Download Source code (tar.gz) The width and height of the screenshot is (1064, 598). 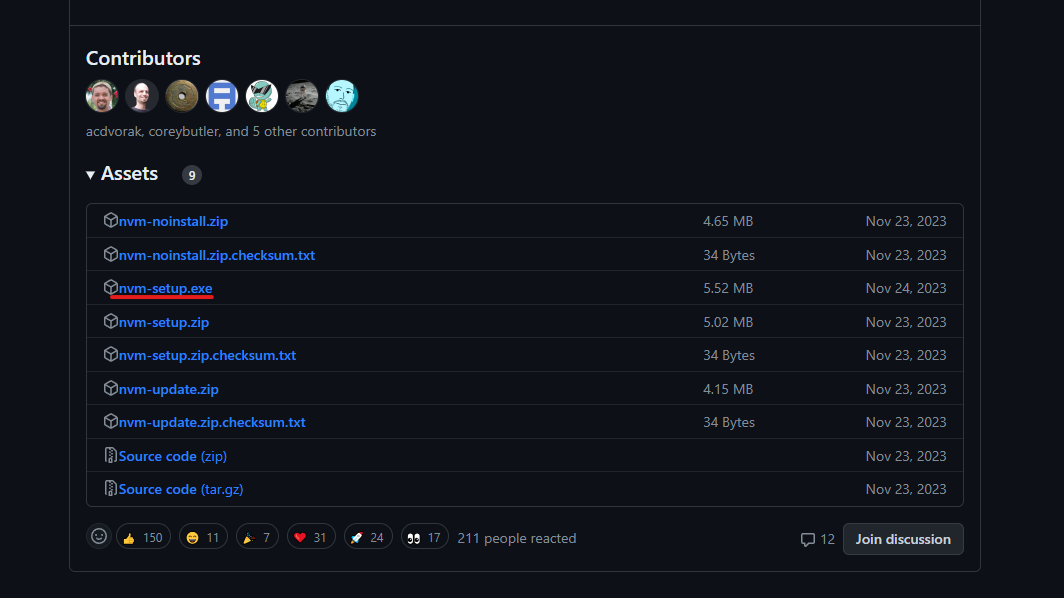[x=180, y=489]
